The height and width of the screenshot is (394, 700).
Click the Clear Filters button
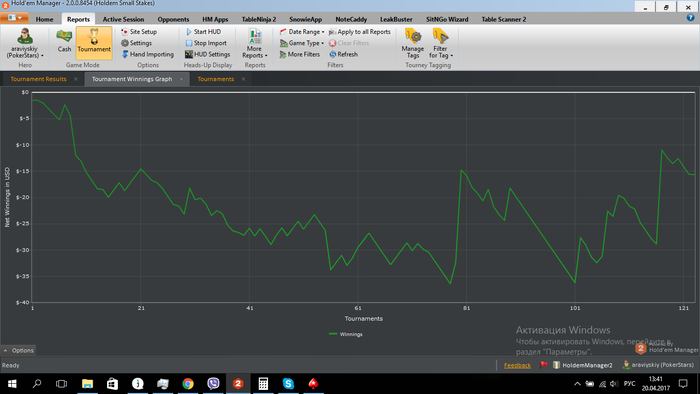(x=349, y=43)
